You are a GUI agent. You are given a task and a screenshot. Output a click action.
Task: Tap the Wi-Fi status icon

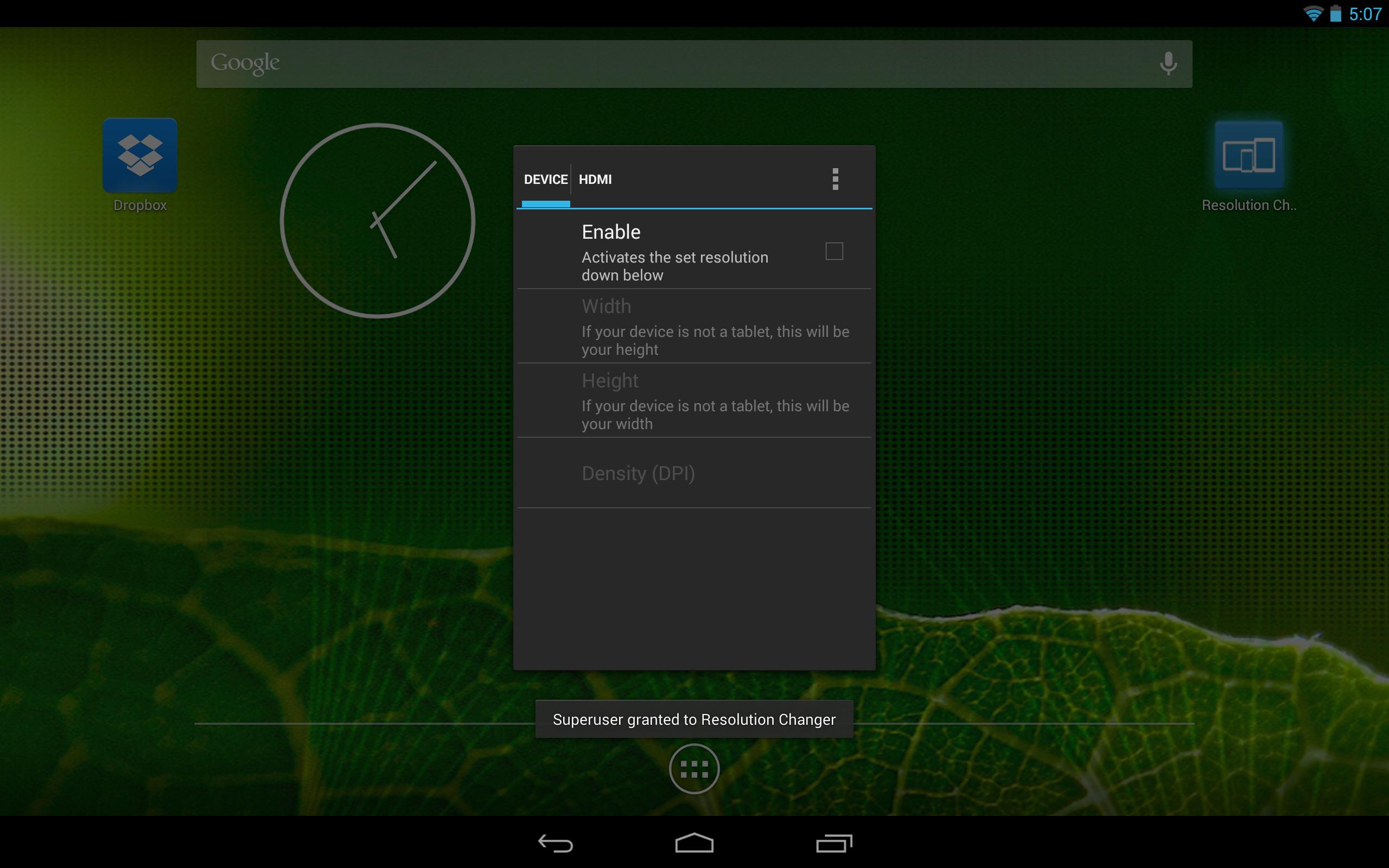1313,12
